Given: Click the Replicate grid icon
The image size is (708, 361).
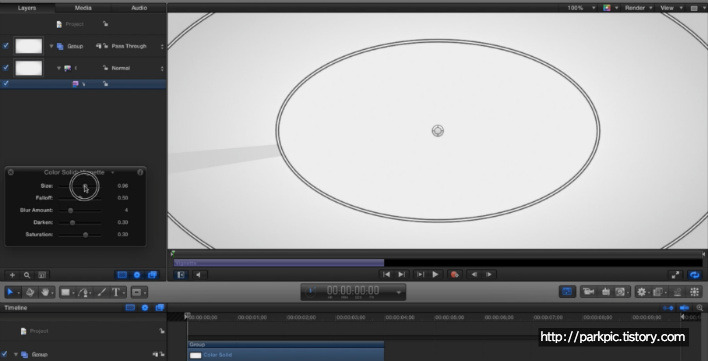Looking at the screenshot, I should [x=695, y=292].
